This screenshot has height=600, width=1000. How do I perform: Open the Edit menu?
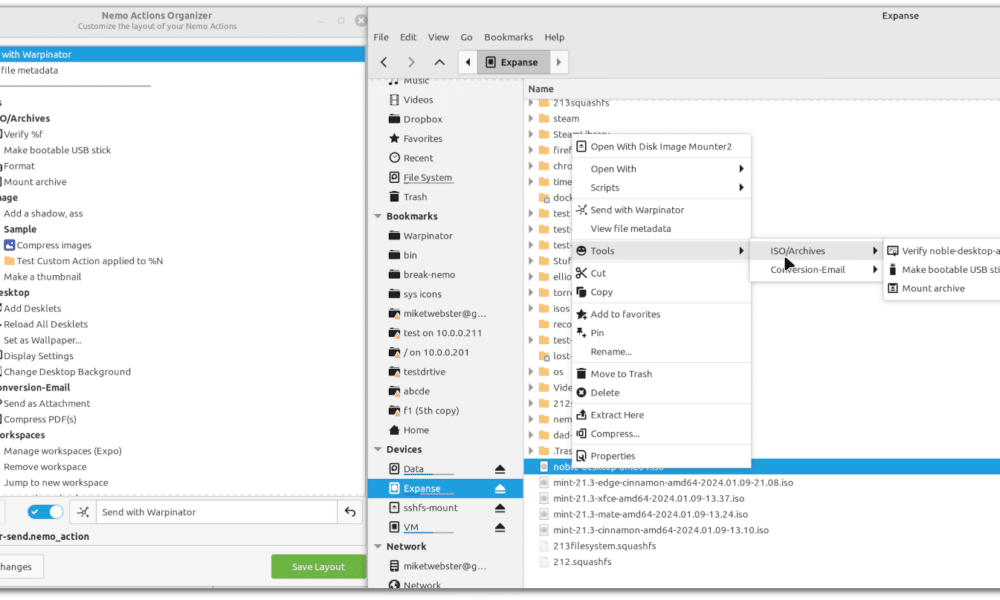408,37
